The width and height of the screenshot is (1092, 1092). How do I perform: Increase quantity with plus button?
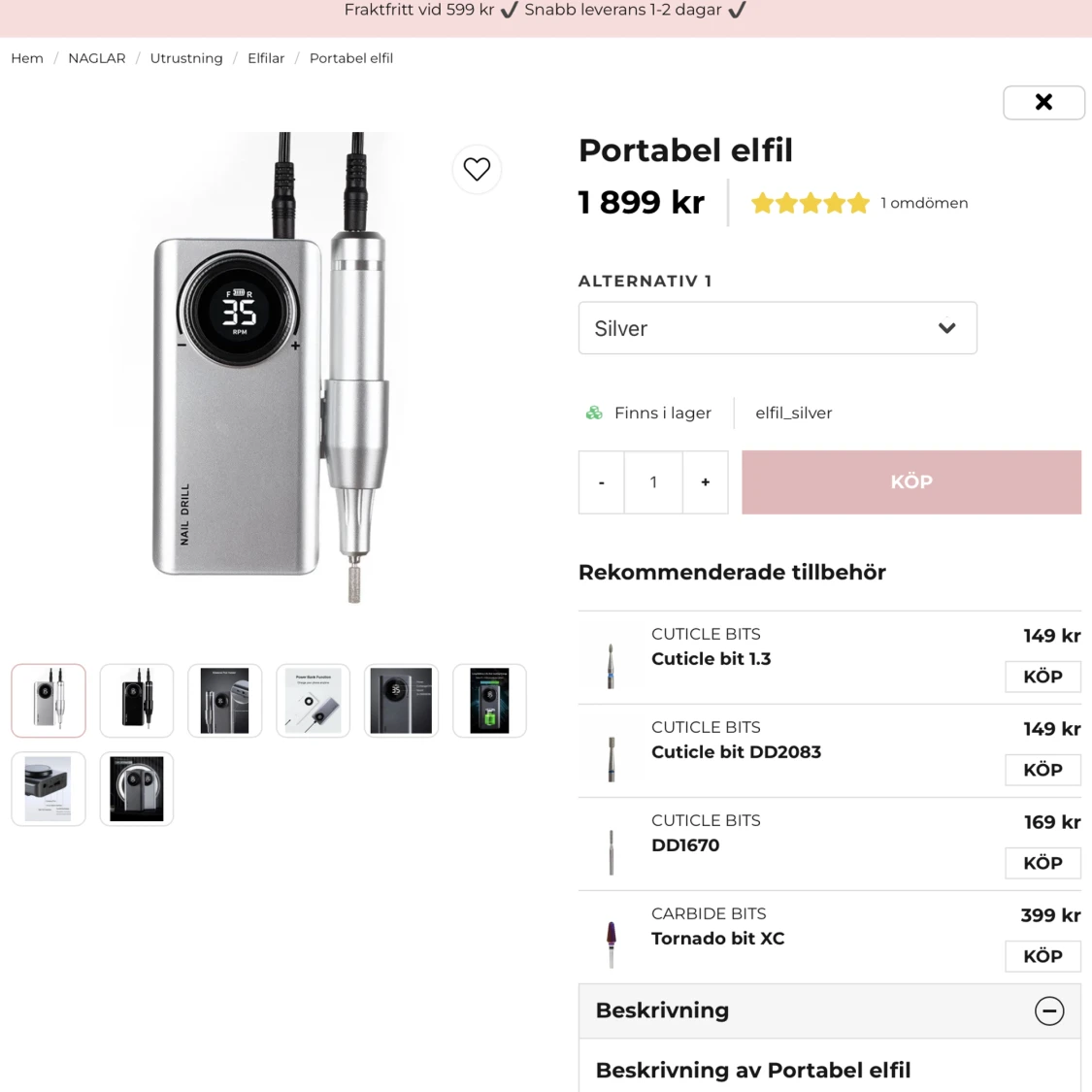706,481
